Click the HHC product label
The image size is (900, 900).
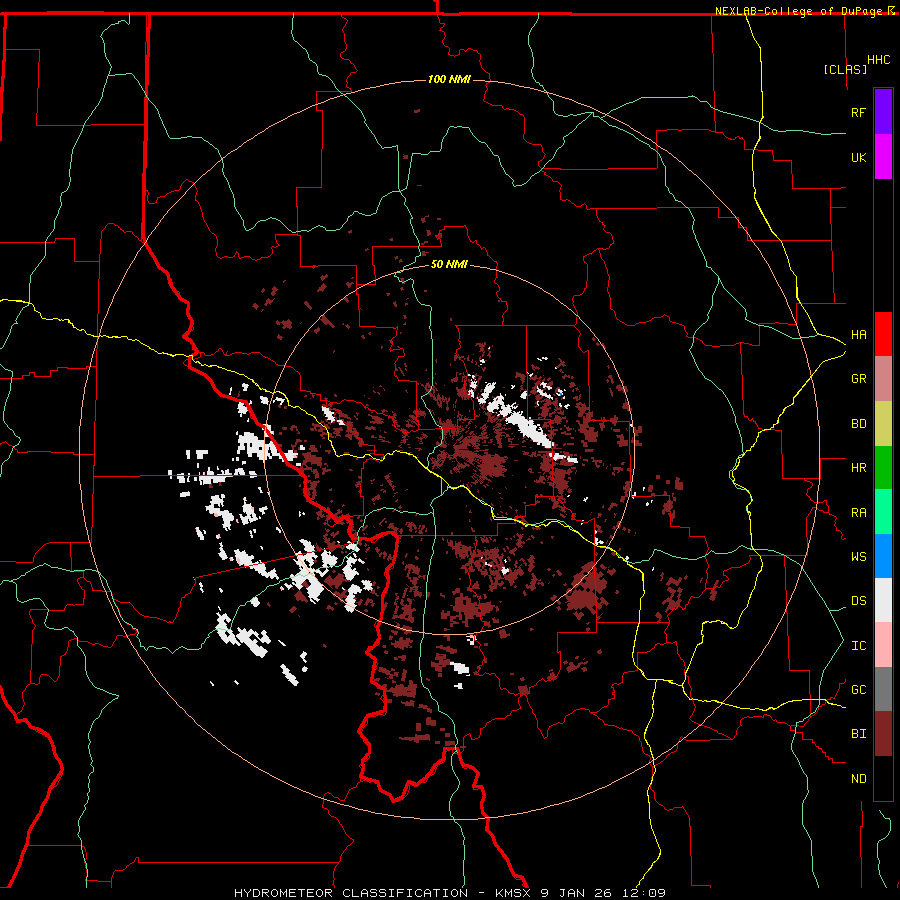click(878, 60)
